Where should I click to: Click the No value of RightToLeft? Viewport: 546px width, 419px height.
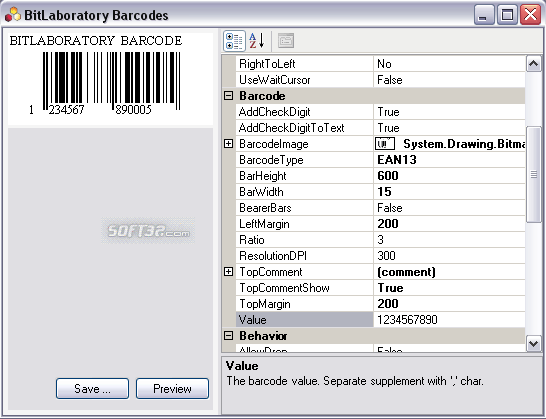(384, 64)
